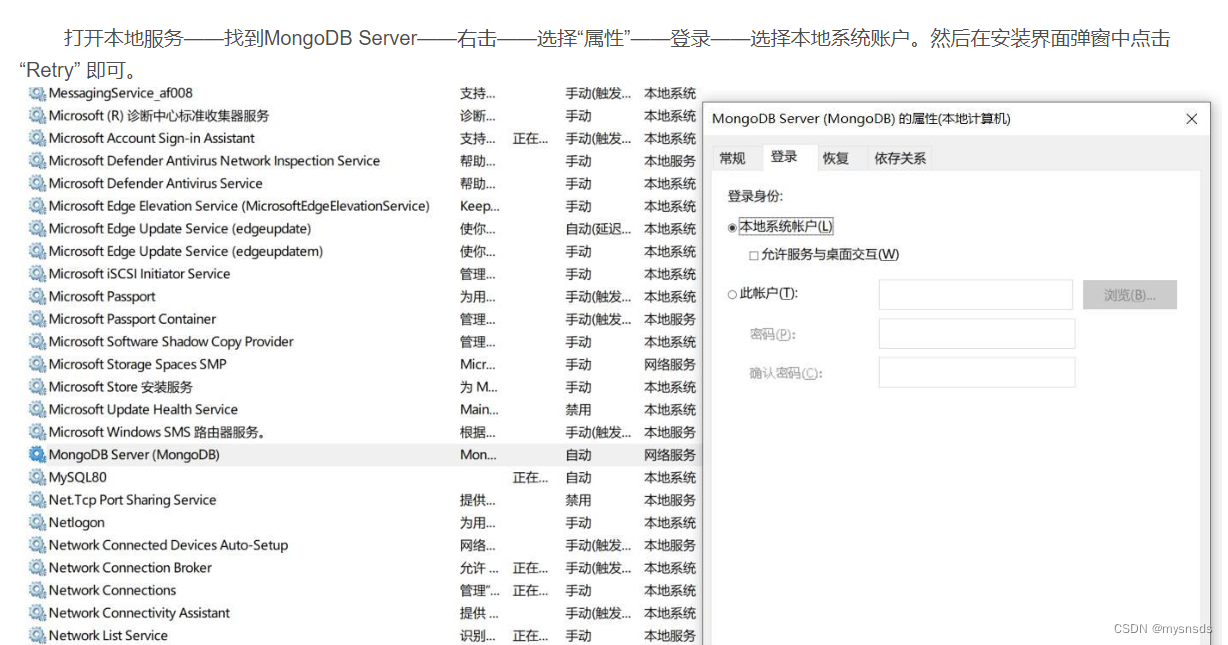Select the 本地系统帐户(L) radio button

point(733,228)
